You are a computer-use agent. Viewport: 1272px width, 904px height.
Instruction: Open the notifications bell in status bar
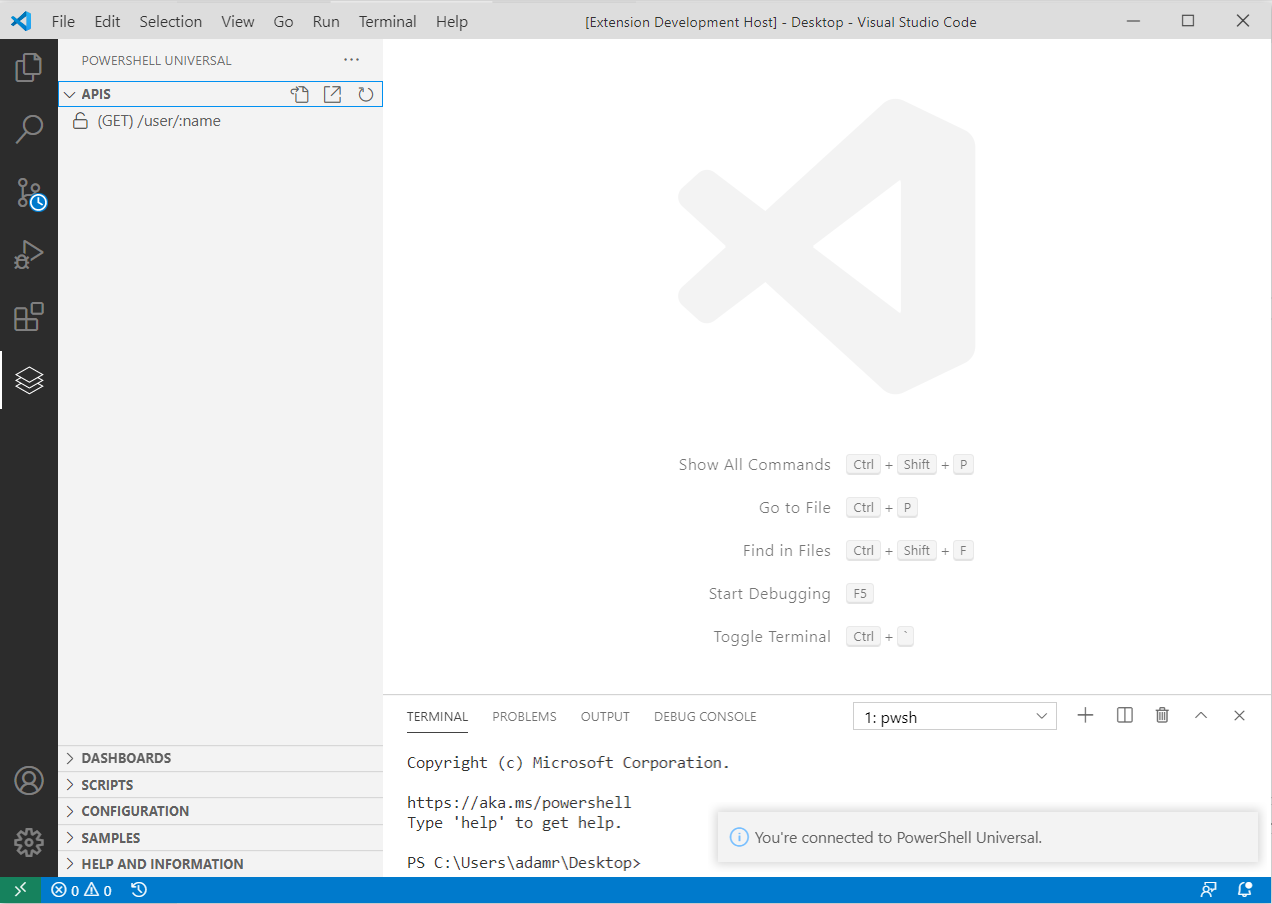coord(1245,890)
